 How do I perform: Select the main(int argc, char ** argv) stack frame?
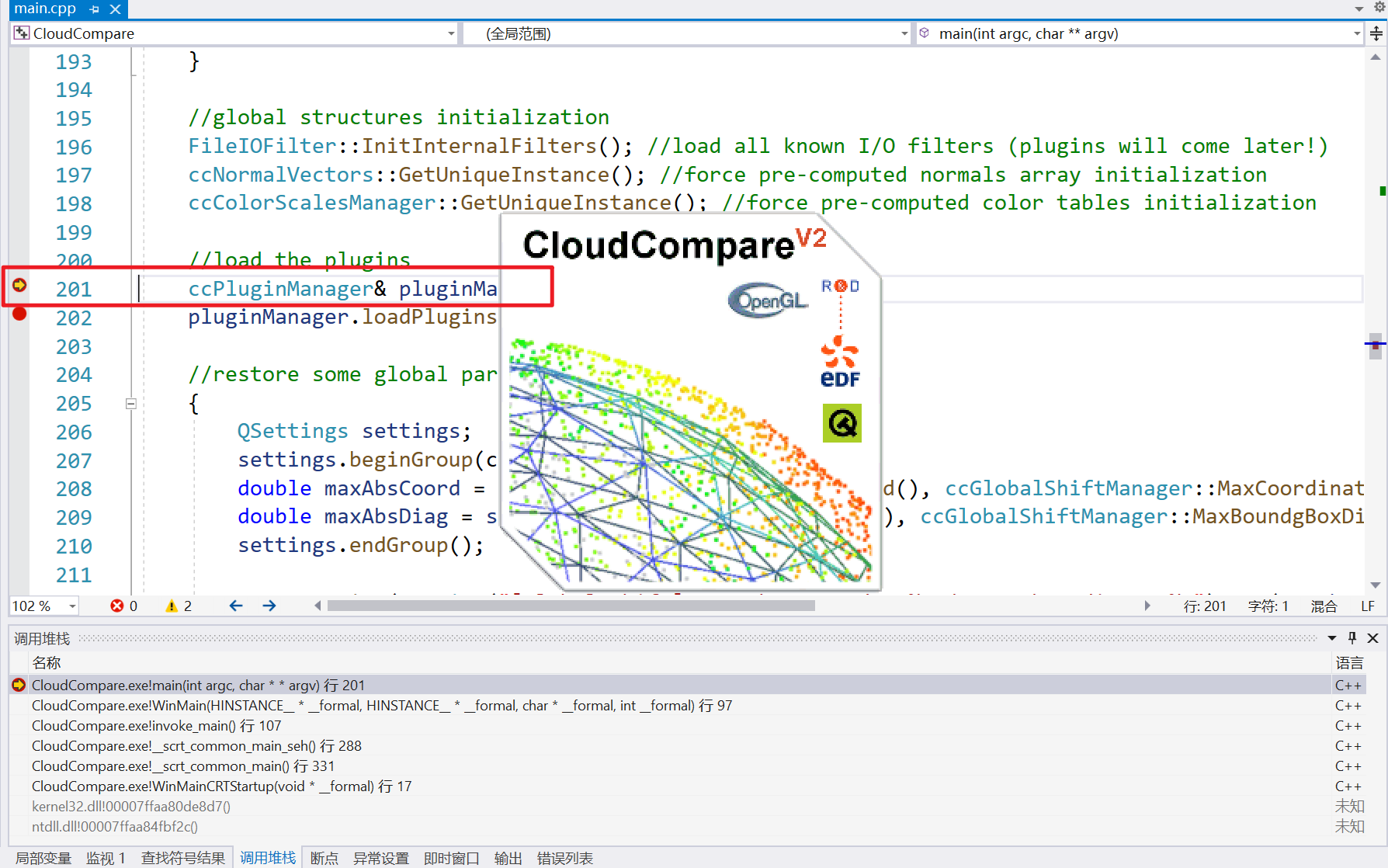point(687,686)
